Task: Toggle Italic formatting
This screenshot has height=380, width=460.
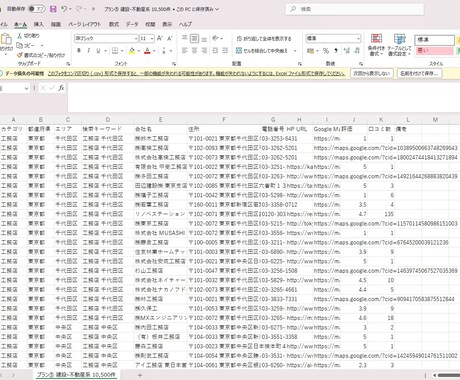Action: (x=88, y=51)
